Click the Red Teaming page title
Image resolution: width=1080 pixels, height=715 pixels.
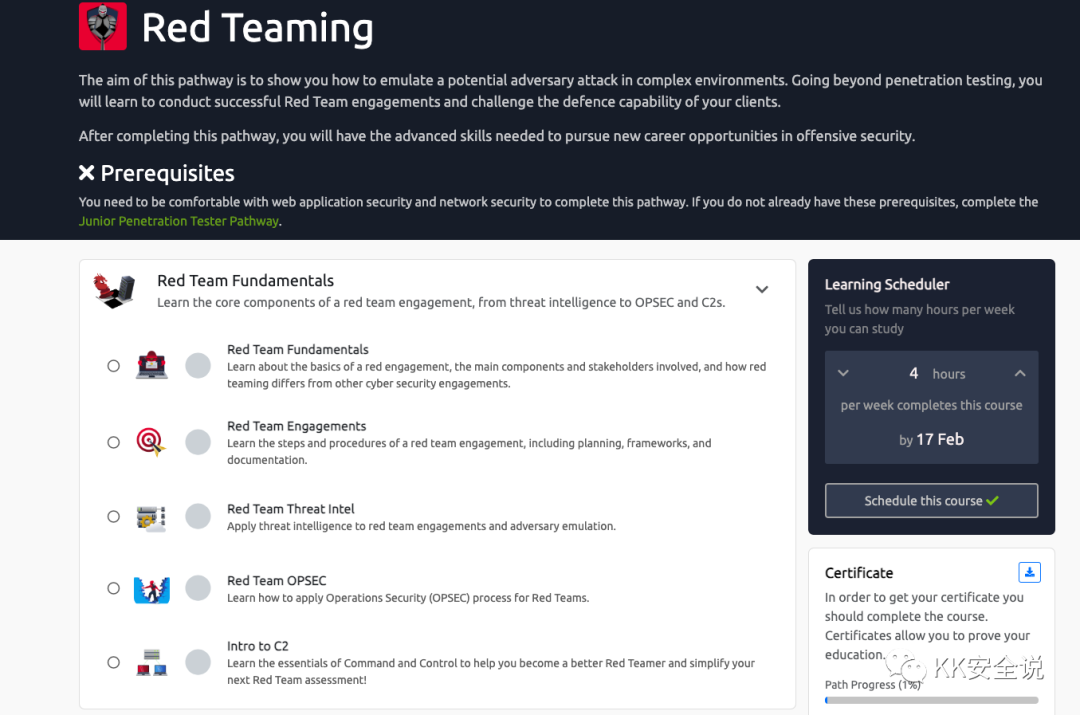coord(257,28)
